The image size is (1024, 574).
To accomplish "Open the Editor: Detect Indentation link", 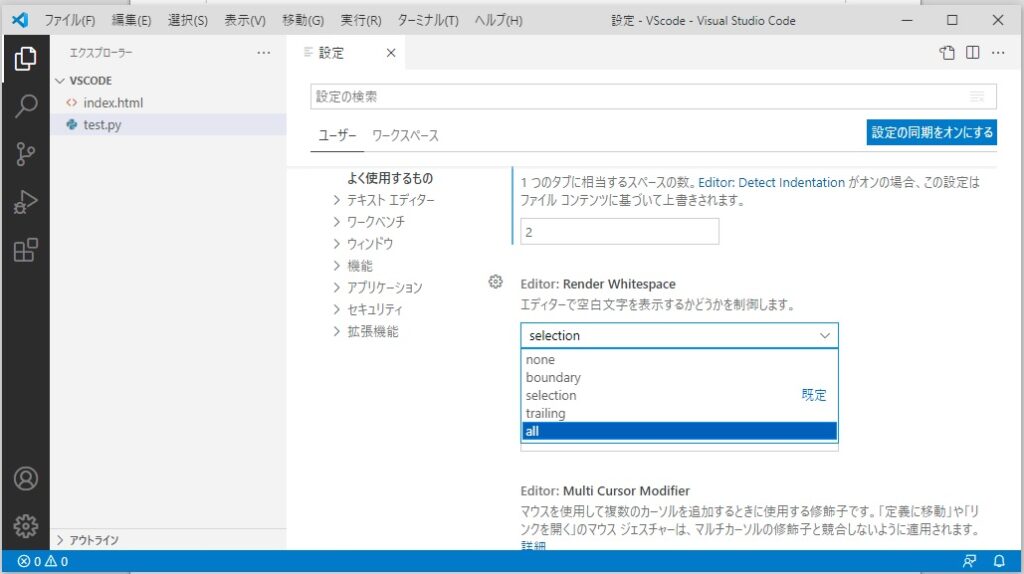I will [x=771, y=183].
